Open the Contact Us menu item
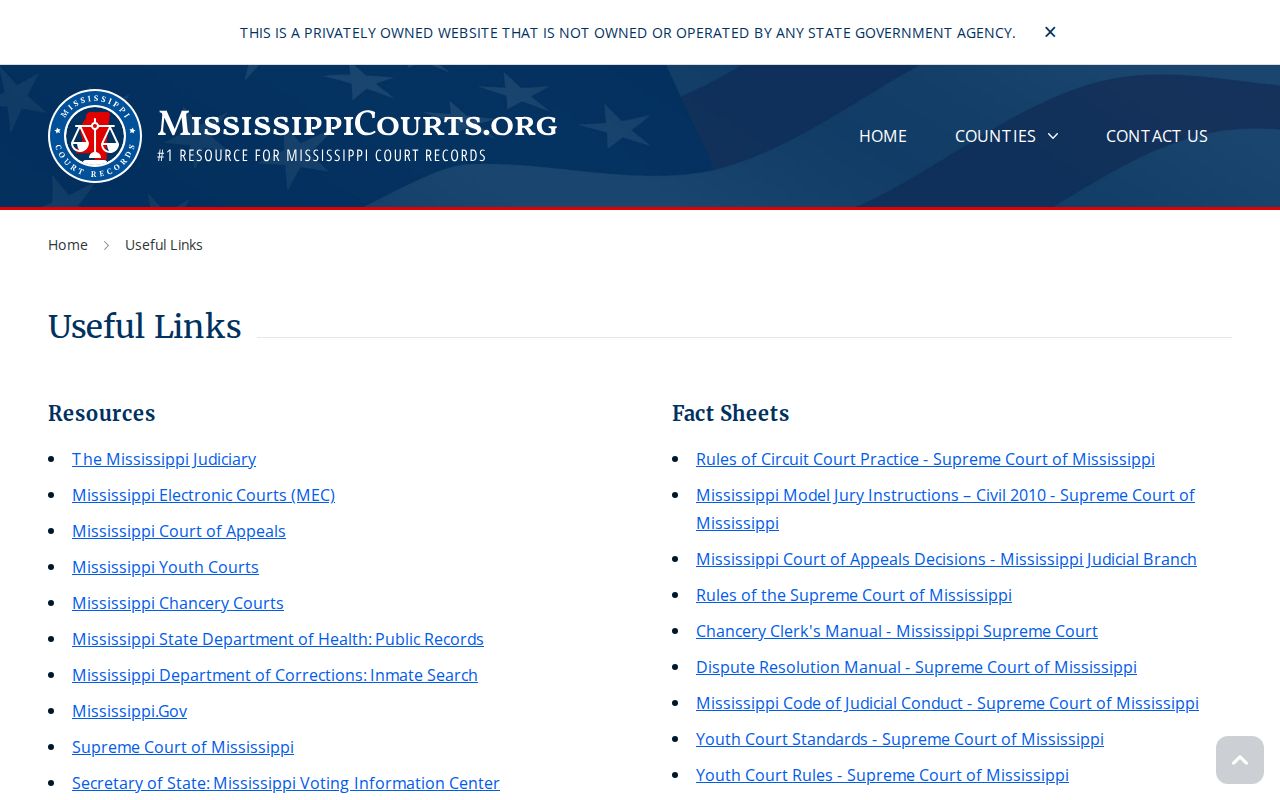Image resolution: width=1280 pixels, height=800 pixels. coord(1157,136)
